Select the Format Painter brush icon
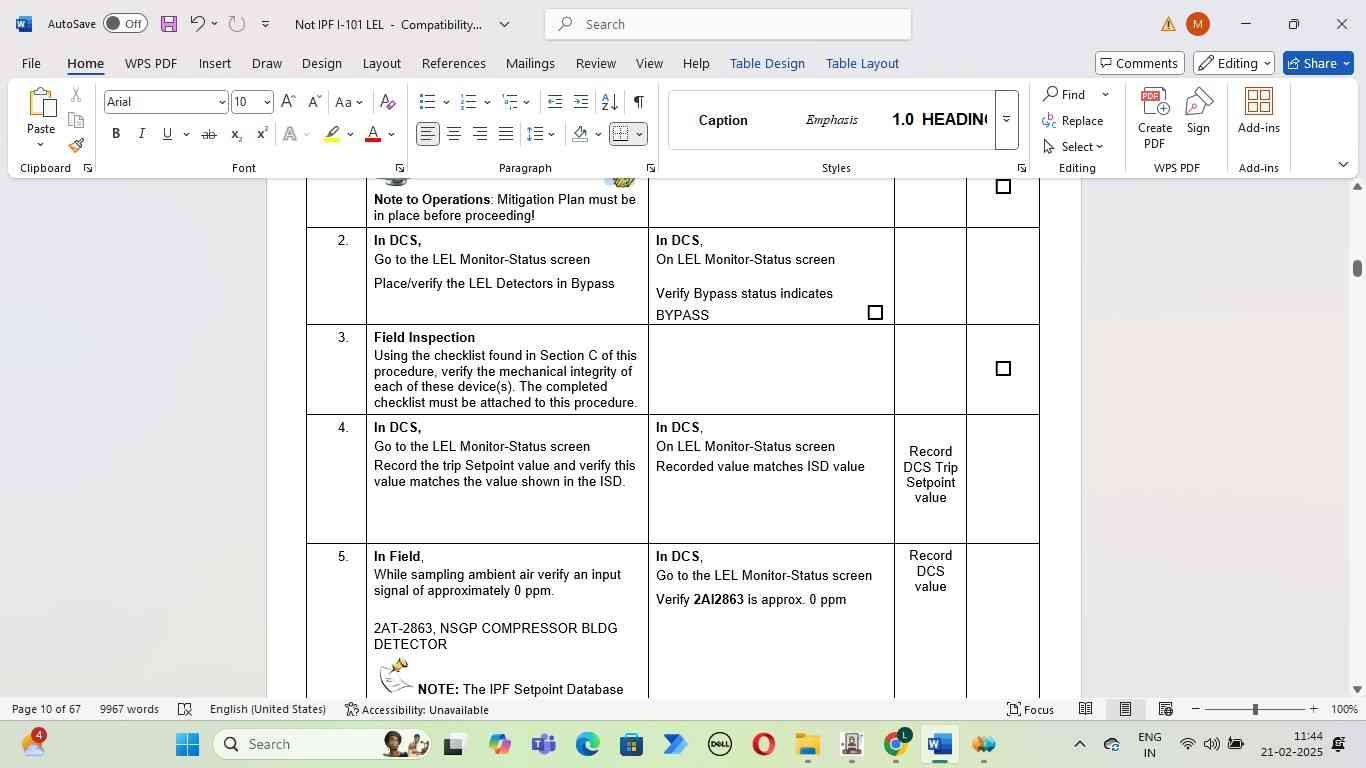Image resolution: width=1366 pixels, height=768 pixels. coord(76,146)
